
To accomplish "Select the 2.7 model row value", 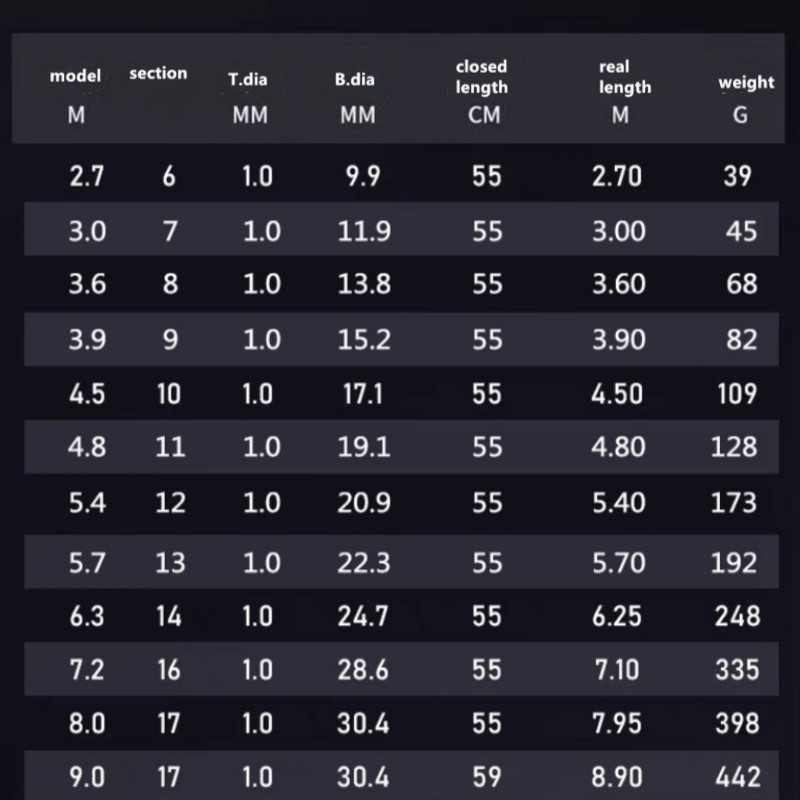I will [87, 177].
